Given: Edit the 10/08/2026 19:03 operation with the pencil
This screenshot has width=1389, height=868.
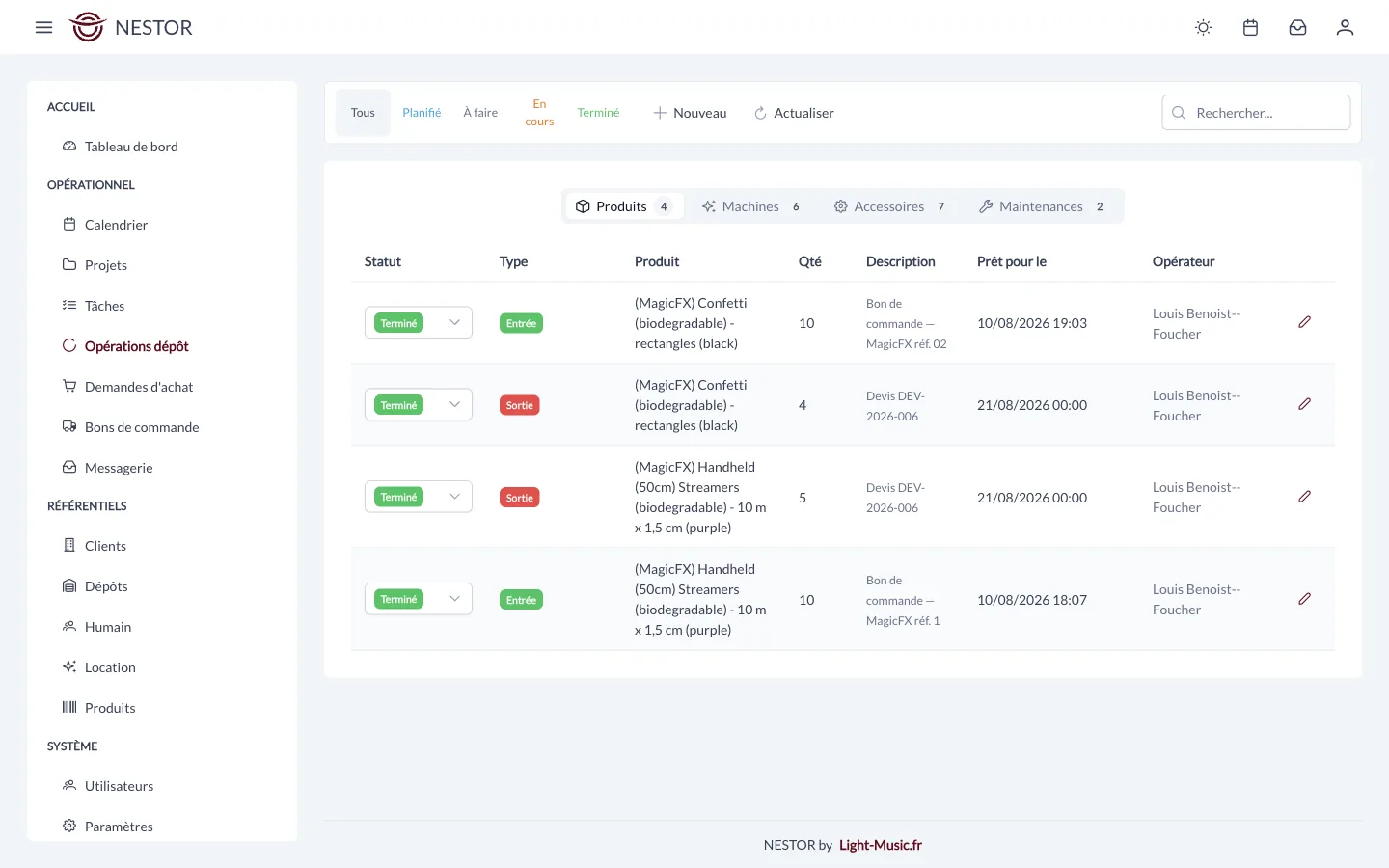Looking at the screenshot, I should (x=1304, y=322).
